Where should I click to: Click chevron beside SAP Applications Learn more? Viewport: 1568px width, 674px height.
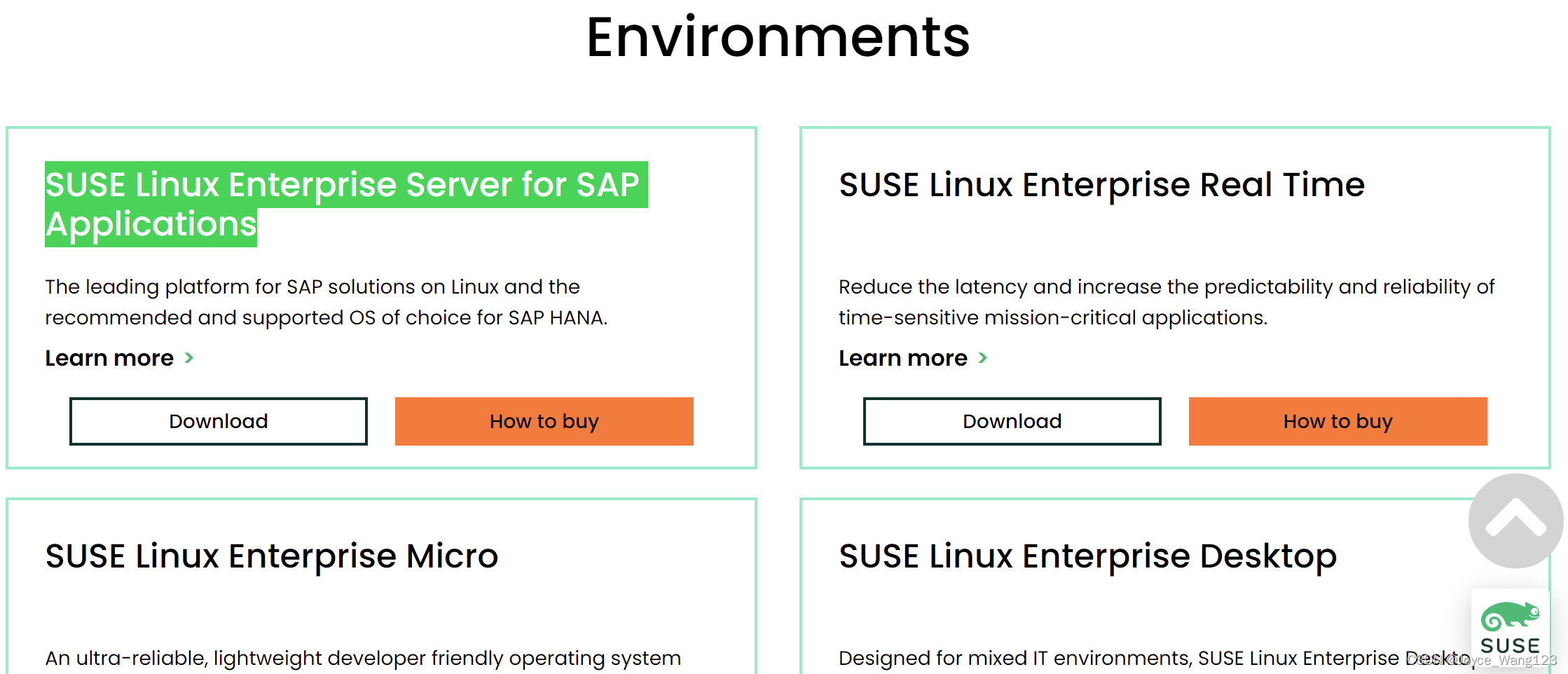pyautogui.click(x=189, y=358)
